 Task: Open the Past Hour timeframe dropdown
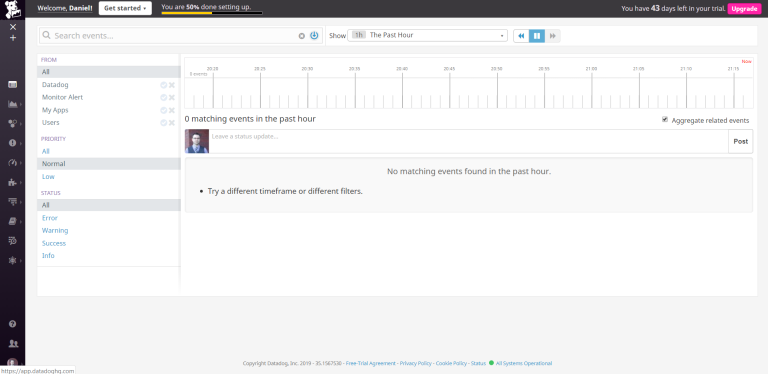coord(427,35)
